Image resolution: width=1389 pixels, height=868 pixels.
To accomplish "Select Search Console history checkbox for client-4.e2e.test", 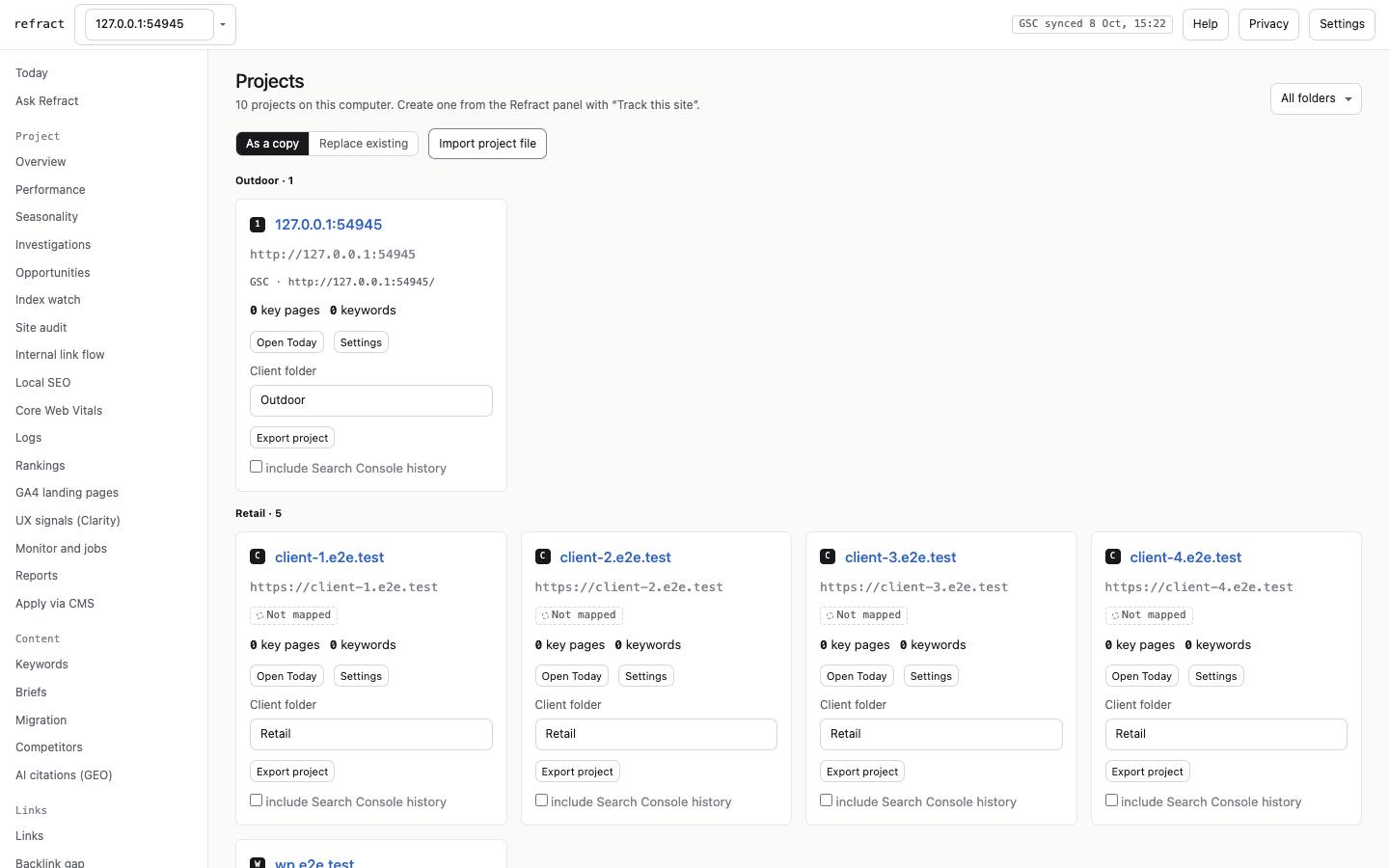I will (1112, 800).
